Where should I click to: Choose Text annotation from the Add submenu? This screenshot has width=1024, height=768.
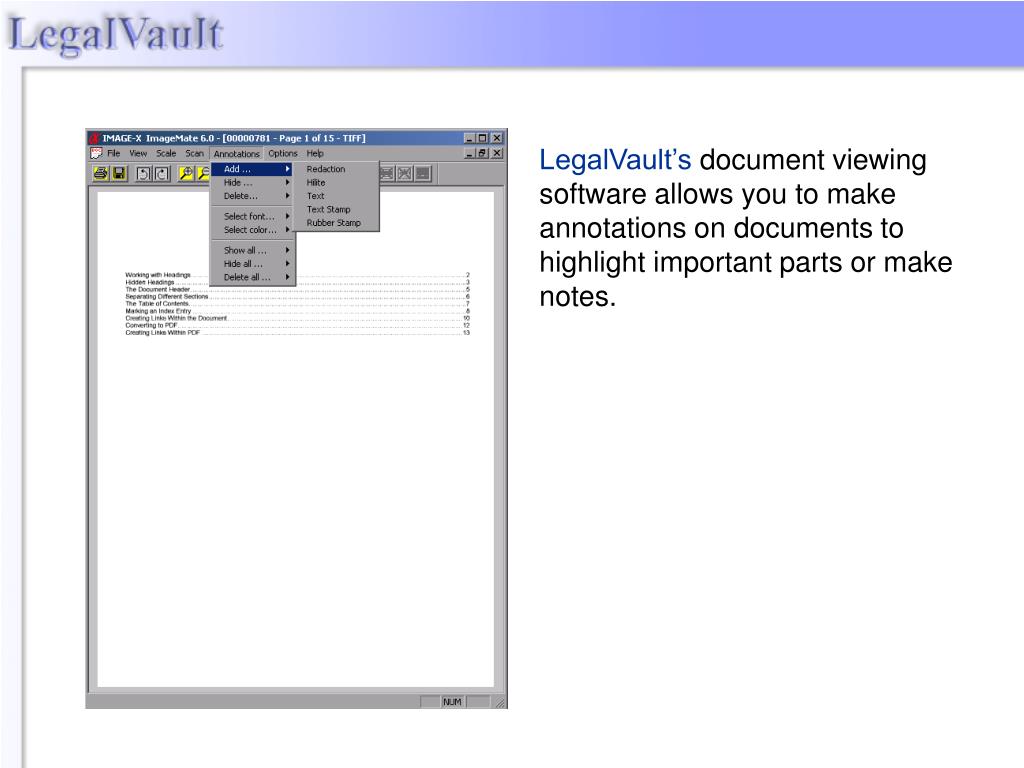(x=337, y=196)
